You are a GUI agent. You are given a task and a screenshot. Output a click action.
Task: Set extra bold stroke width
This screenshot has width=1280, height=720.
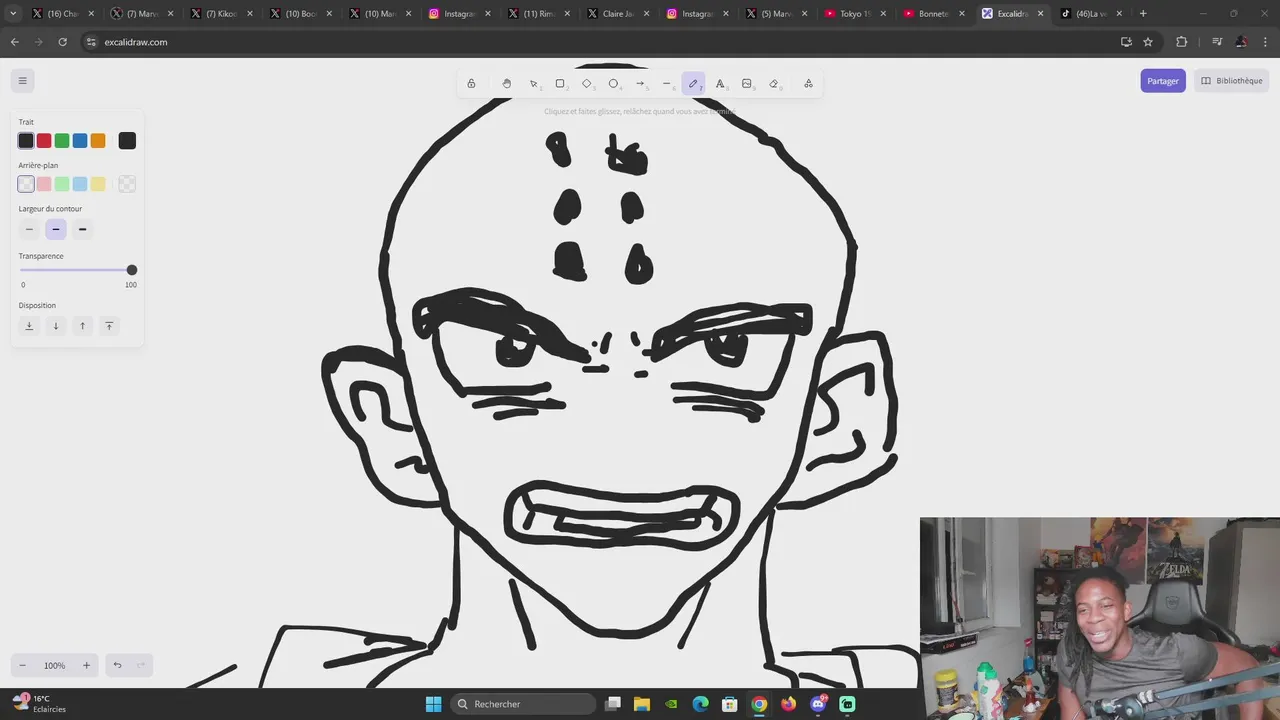tap(82, 229)
